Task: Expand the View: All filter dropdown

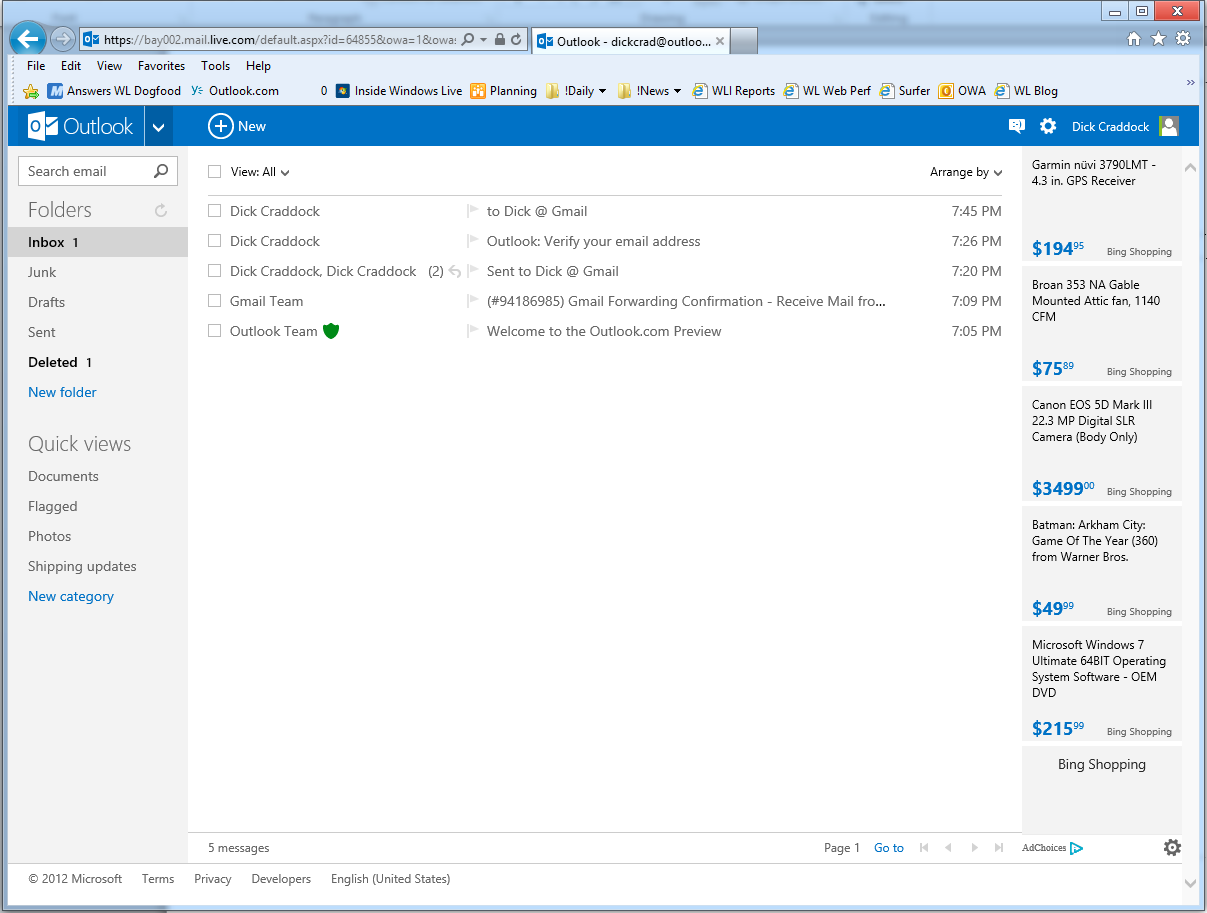Action: [x=261, y=172]
